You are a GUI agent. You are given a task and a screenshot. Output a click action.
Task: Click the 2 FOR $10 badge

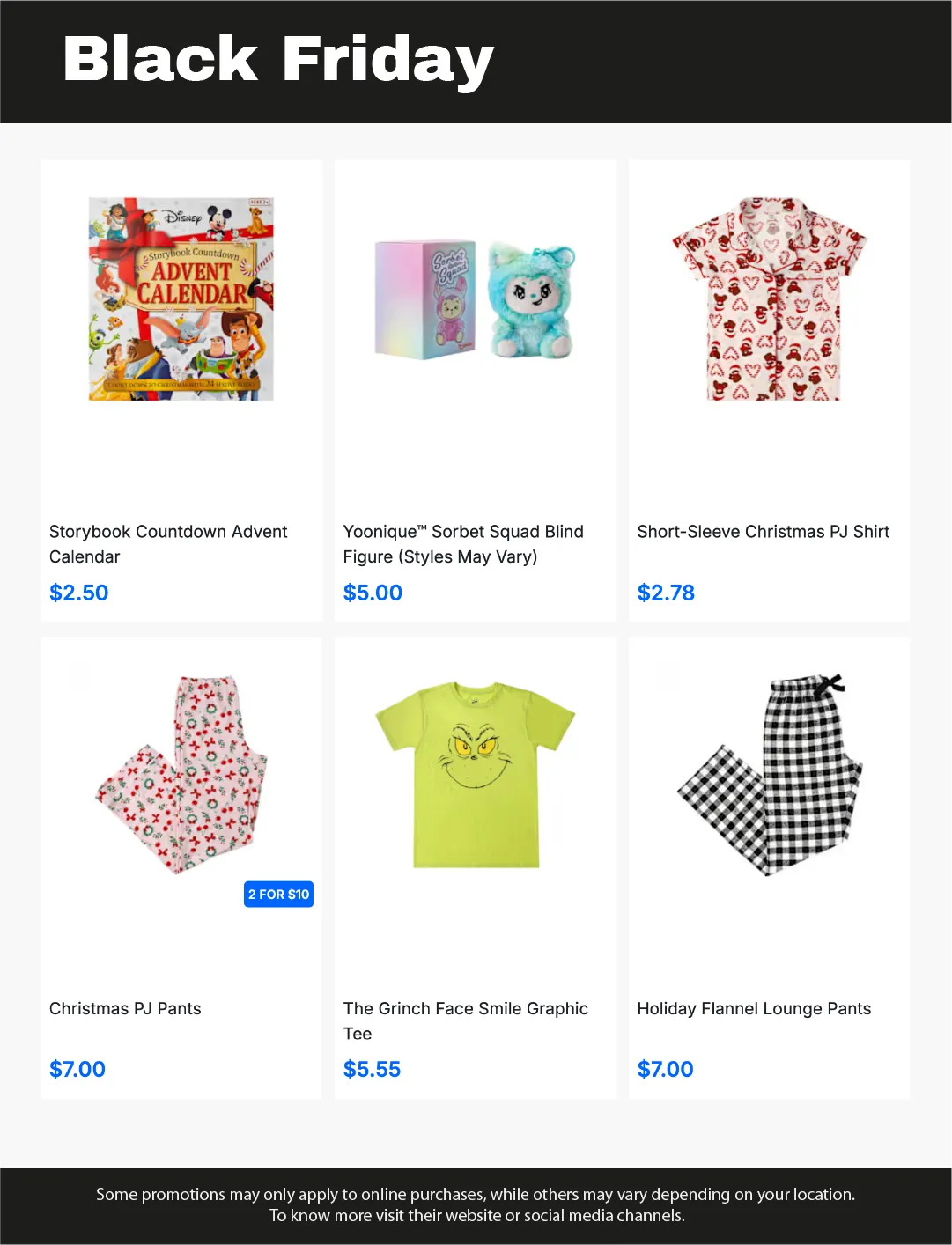pyautogui.click(x=278, y=895)
